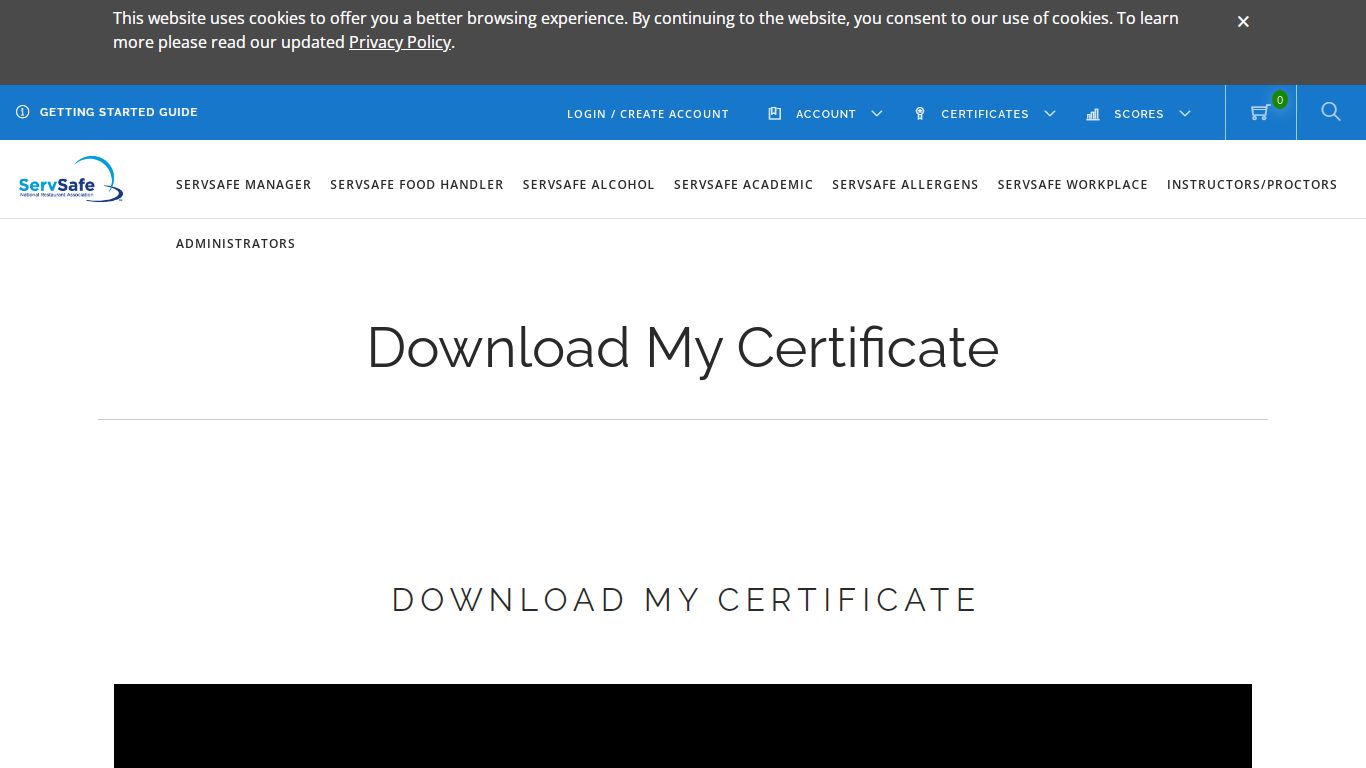The image size is (1366, 768).
Task: Navigate to ServSafe Academic
Action: pyautogui.click(x=744, y=185)
